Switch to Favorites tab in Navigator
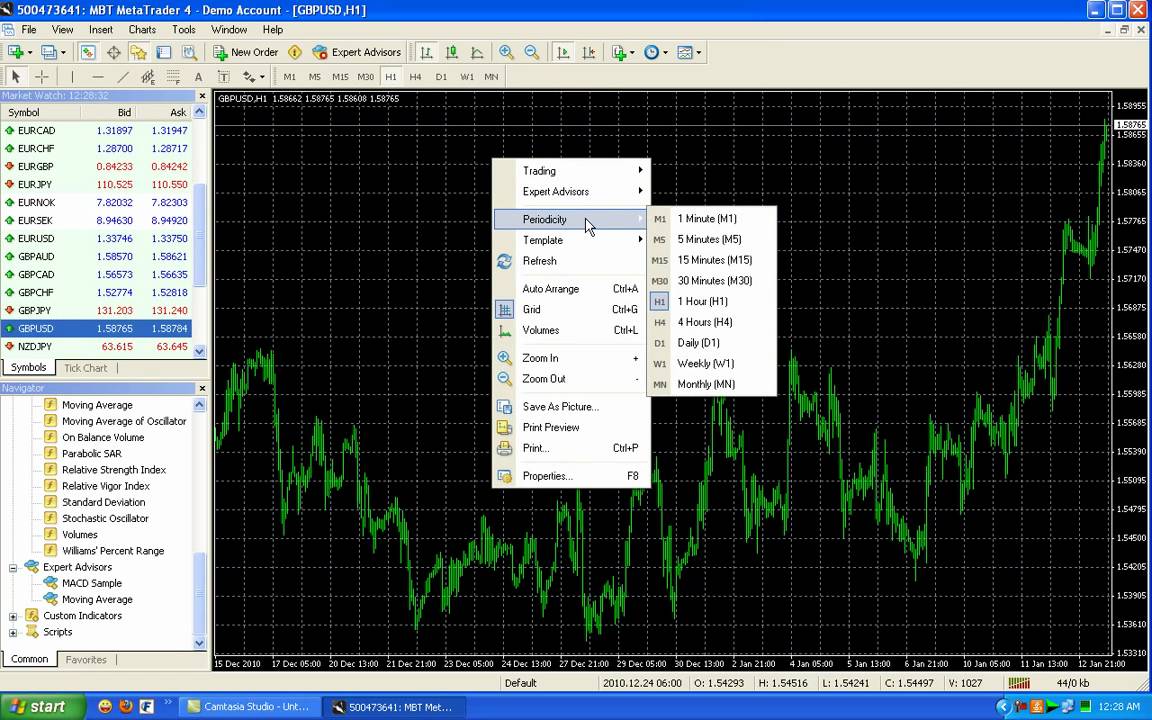The height and width of the screenshot is (720, 1152). pos(86,660)
